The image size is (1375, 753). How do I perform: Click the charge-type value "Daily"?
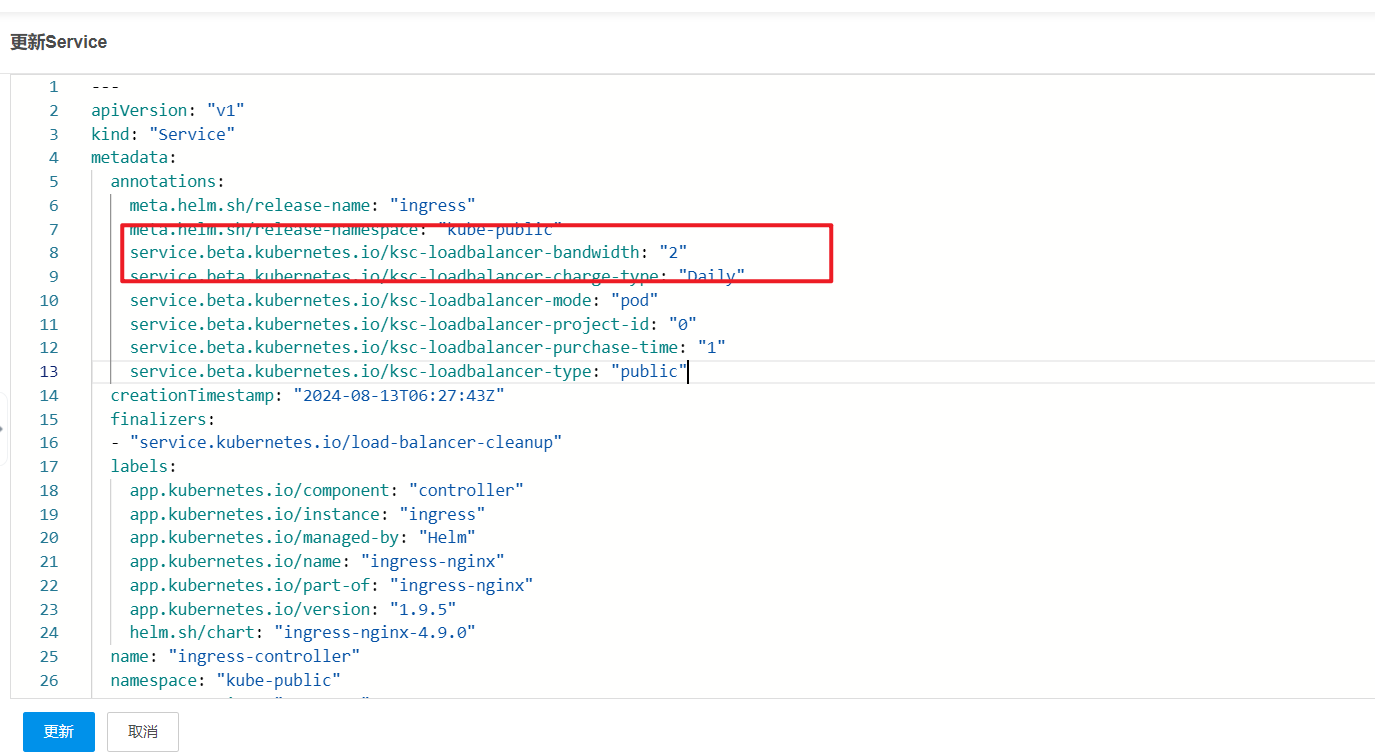point(712,277)
